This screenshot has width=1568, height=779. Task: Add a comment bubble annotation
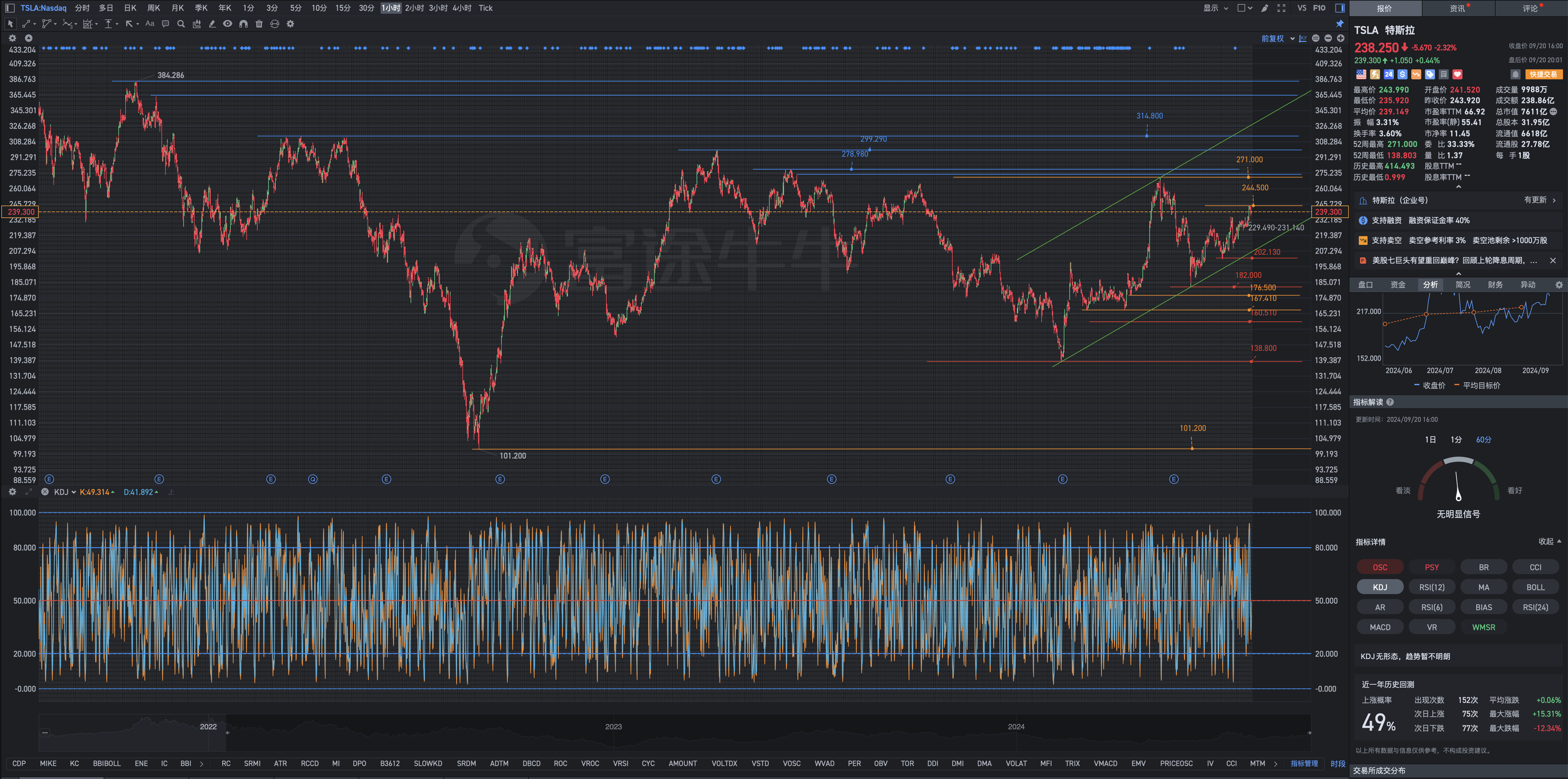[x=165, y=24]
